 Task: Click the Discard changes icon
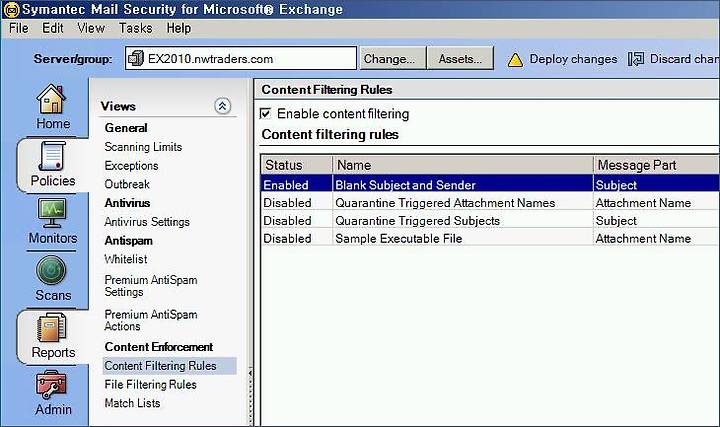[x=636, y=59]
